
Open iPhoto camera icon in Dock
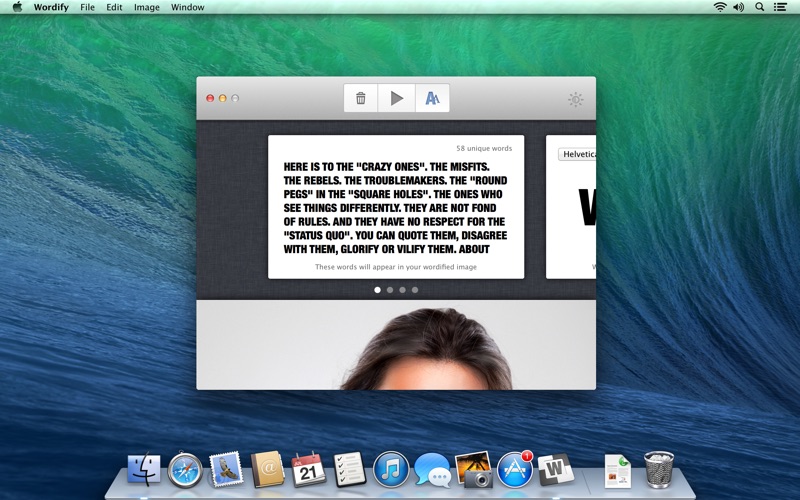(474, 469)
